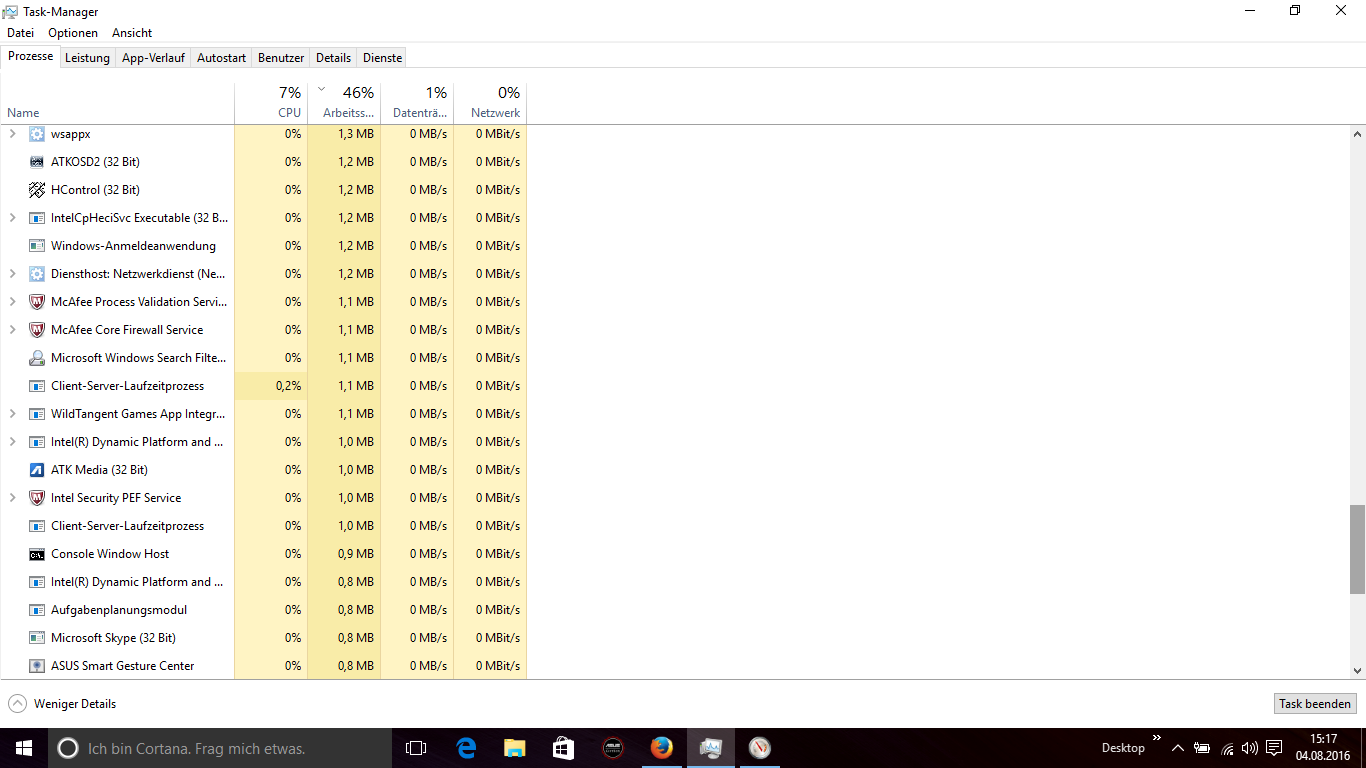
Task: Open the Action Center notification icon
Action: [1274, 748]
